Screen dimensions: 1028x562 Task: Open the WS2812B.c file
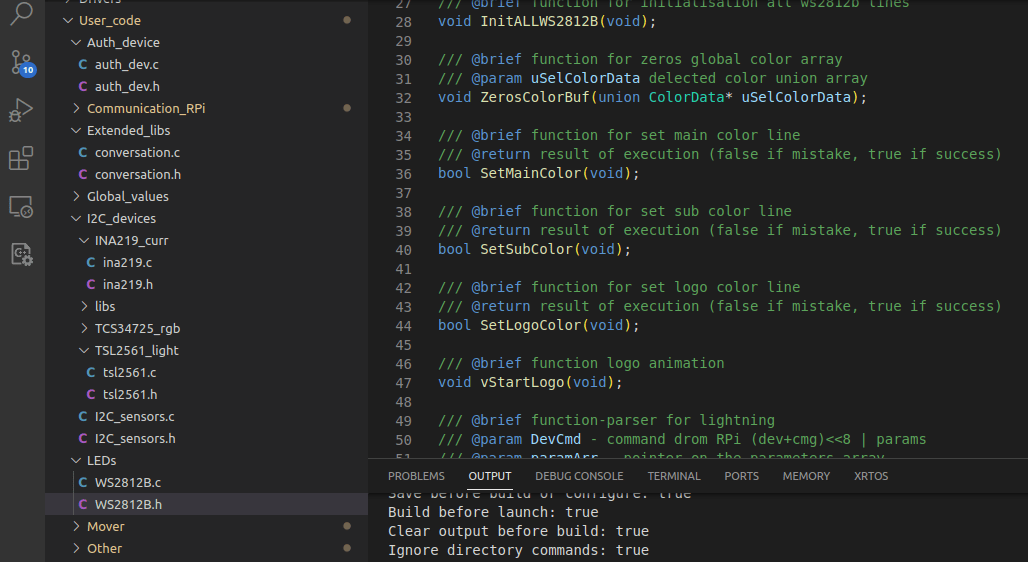click(x=127, y=483)
